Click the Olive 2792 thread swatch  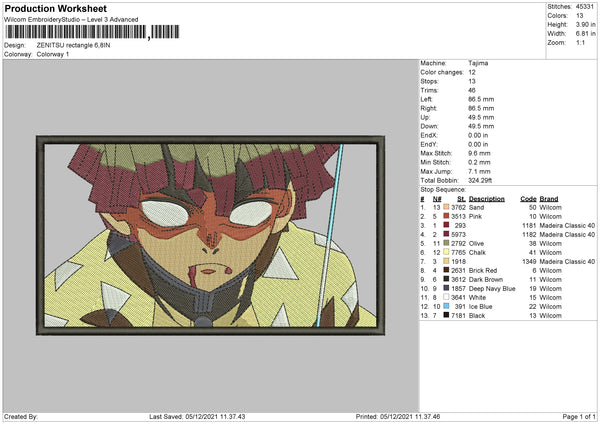[446, 243]
